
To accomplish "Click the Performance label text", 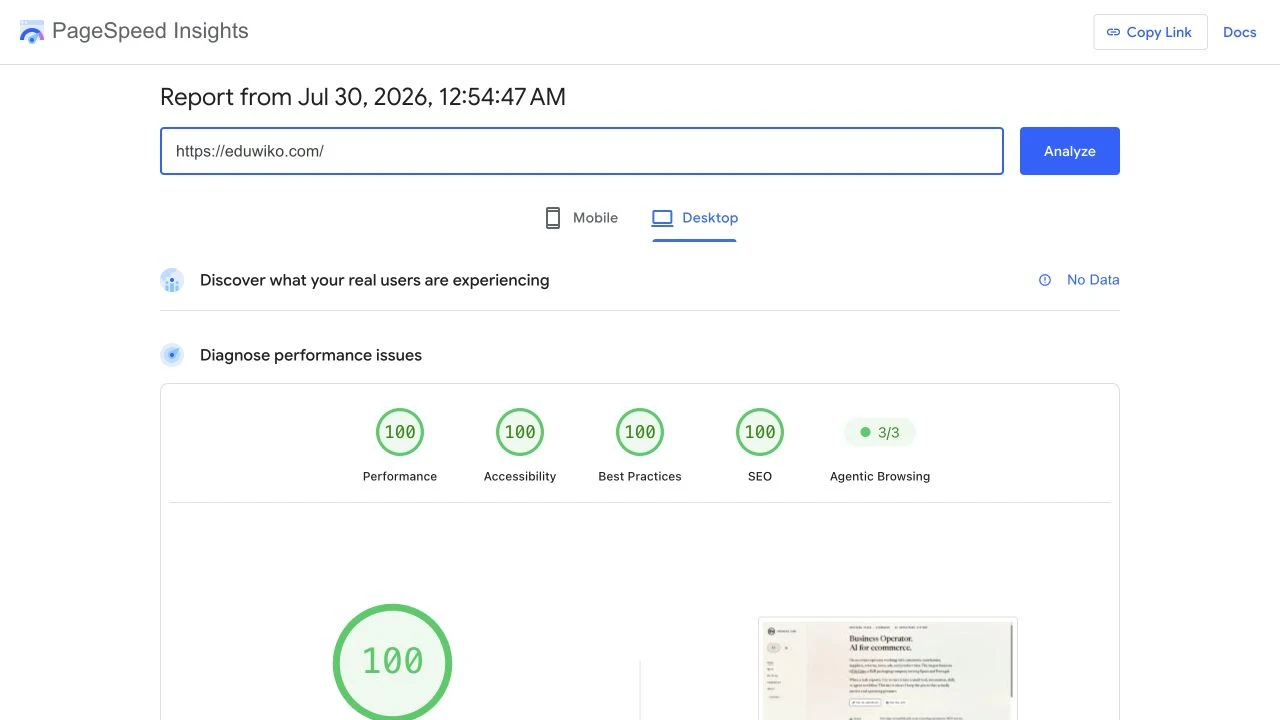I will tap(400, 476).
